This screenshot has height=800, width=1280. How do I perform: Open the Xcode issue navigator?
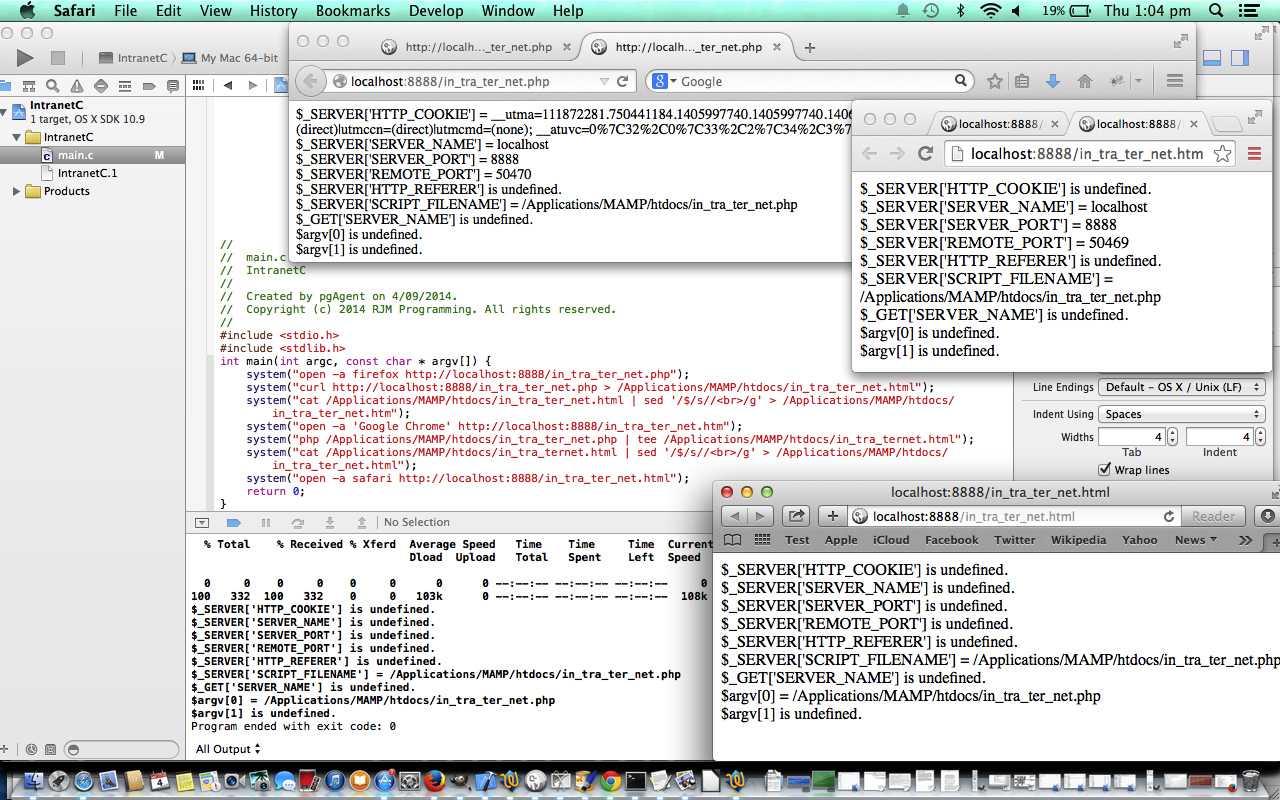click(77, 85)
